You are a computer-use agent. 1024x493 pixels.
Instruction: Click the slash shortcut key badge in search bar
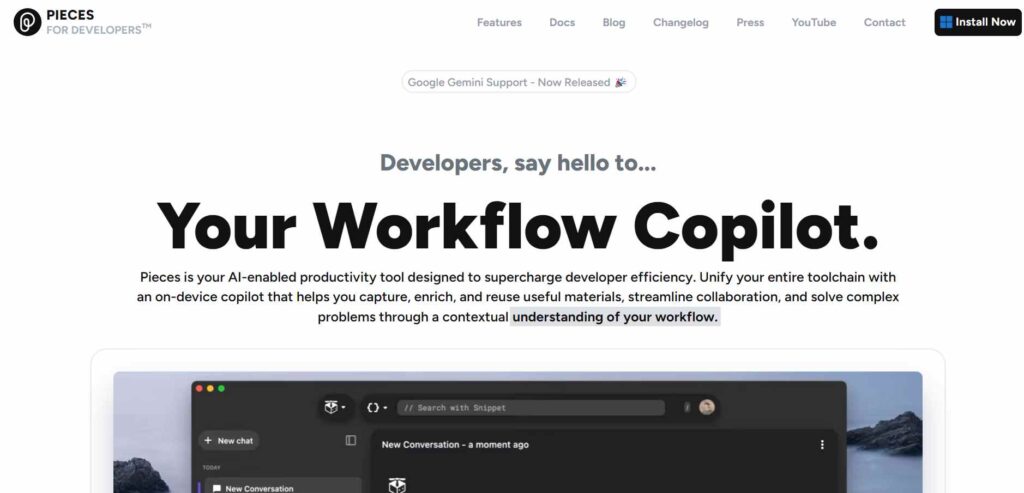pos(687,407)
